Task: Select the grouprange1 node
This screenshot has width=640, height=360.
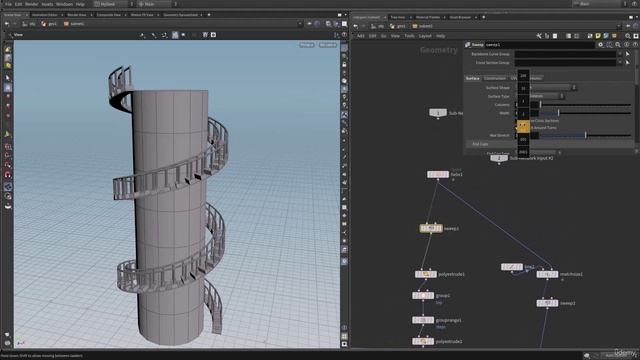Action: tap(423, 320)
